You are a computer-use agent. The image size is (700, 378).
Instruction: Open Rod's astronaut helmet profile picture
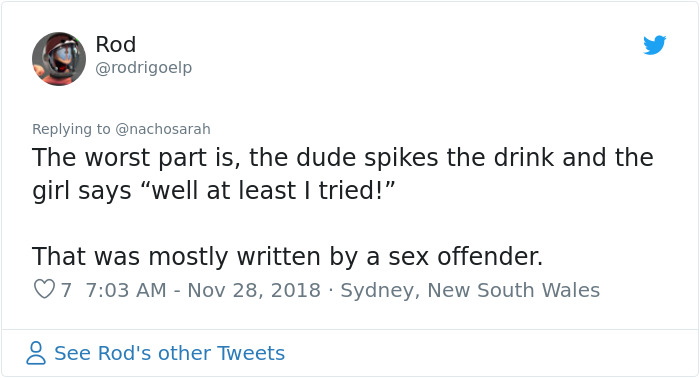click(59, 59)
